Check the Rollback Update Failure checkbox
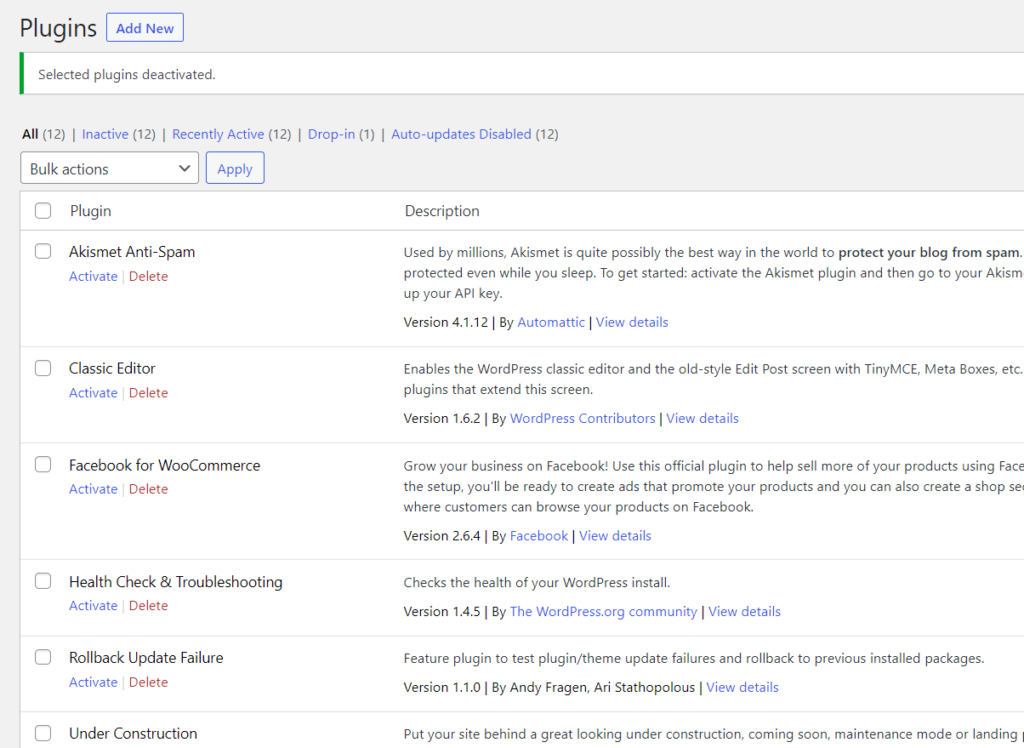 [x=43, y=657]
